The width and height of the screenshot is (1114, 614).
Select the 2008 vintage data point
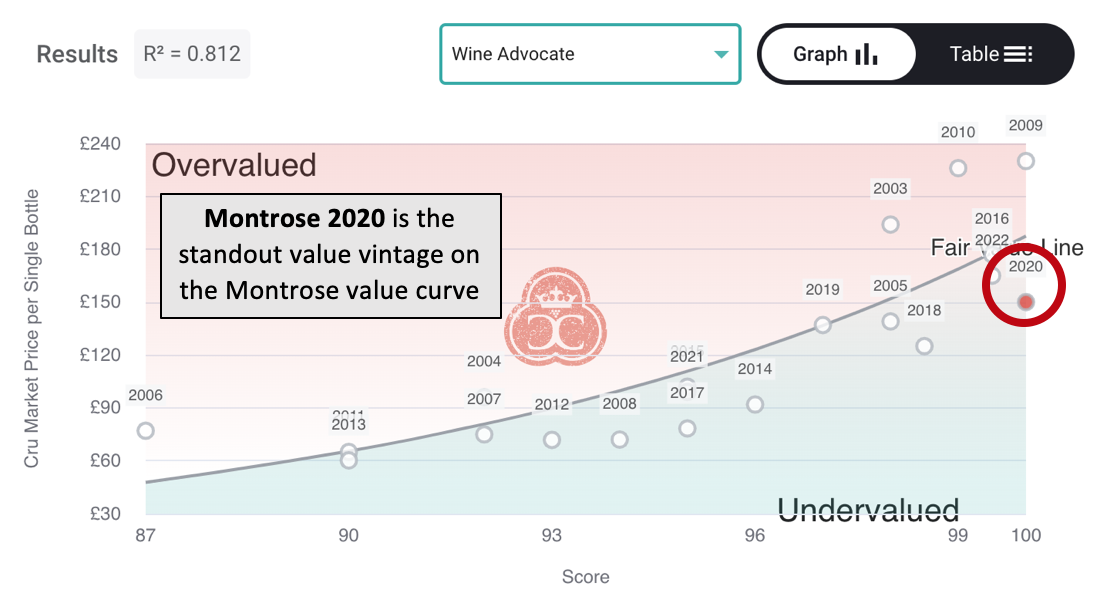point(620,439)
